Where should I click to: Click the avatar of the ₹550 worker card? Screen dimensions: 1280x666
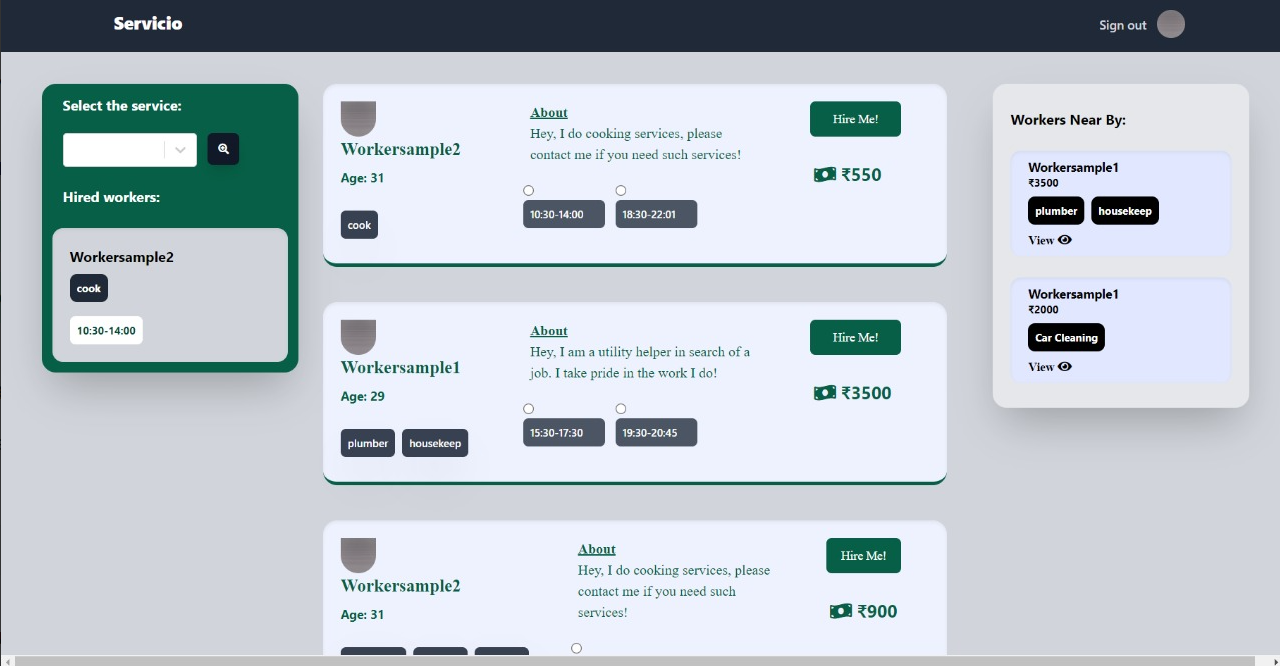(x=358, y=118)
